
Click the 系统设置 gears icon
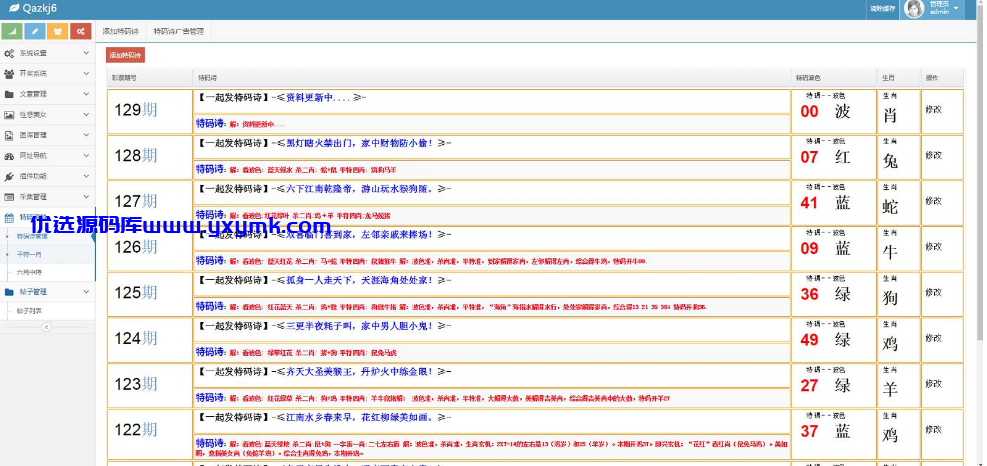coord(9,54)
